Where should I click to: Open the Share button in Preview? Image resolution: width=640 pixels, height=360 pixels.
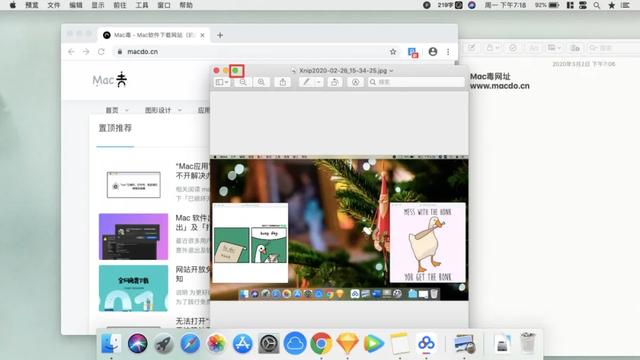click(x=282, y=82)
